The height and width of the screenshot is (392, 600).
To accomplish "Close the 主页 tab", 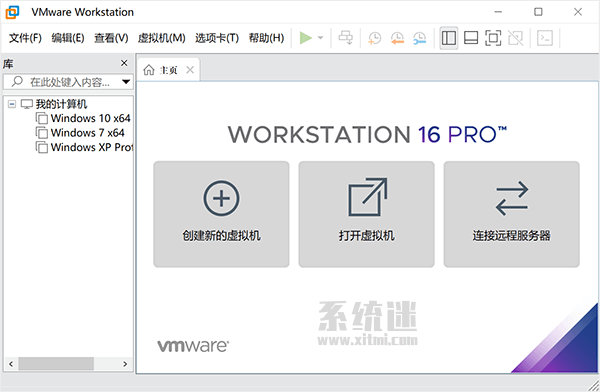I will pyautogui.click(x=190, y=70).
